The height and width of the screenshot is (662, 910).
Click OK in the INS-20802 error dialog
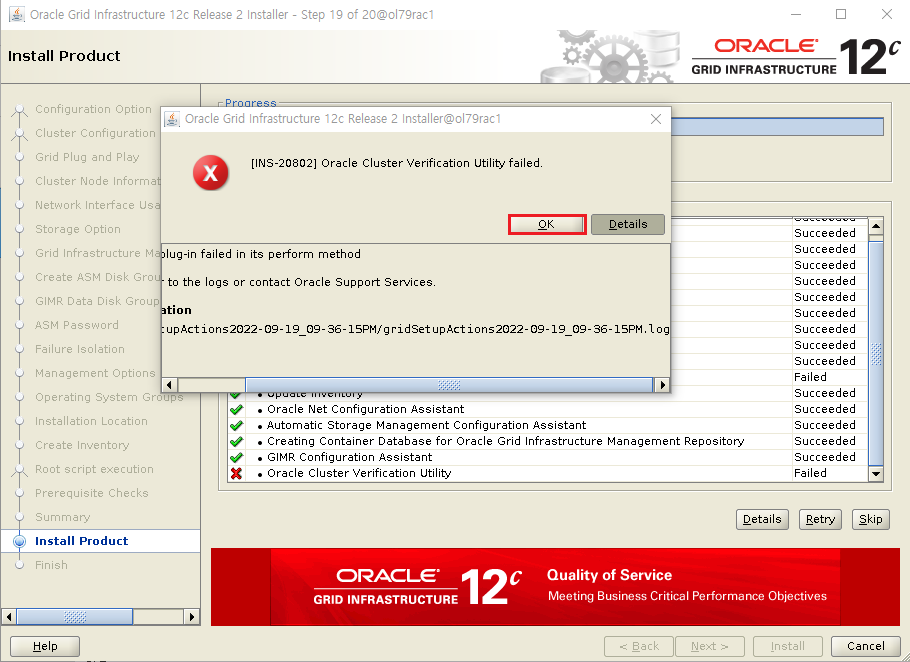547,225
